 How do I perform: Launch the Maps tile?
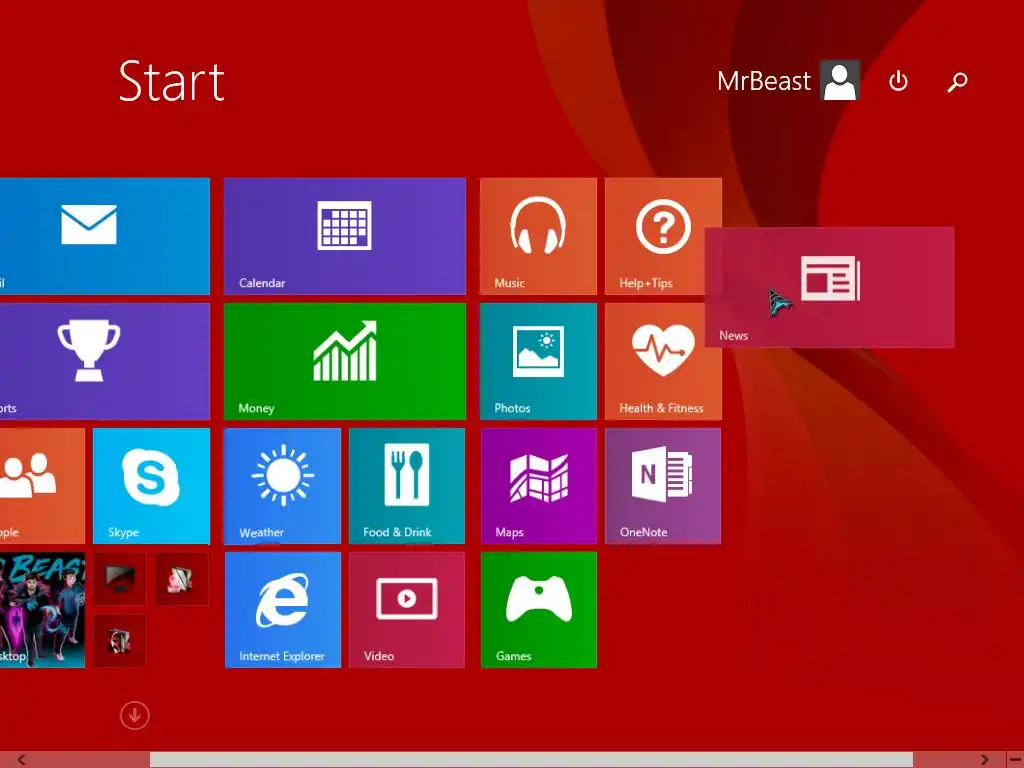539,486
